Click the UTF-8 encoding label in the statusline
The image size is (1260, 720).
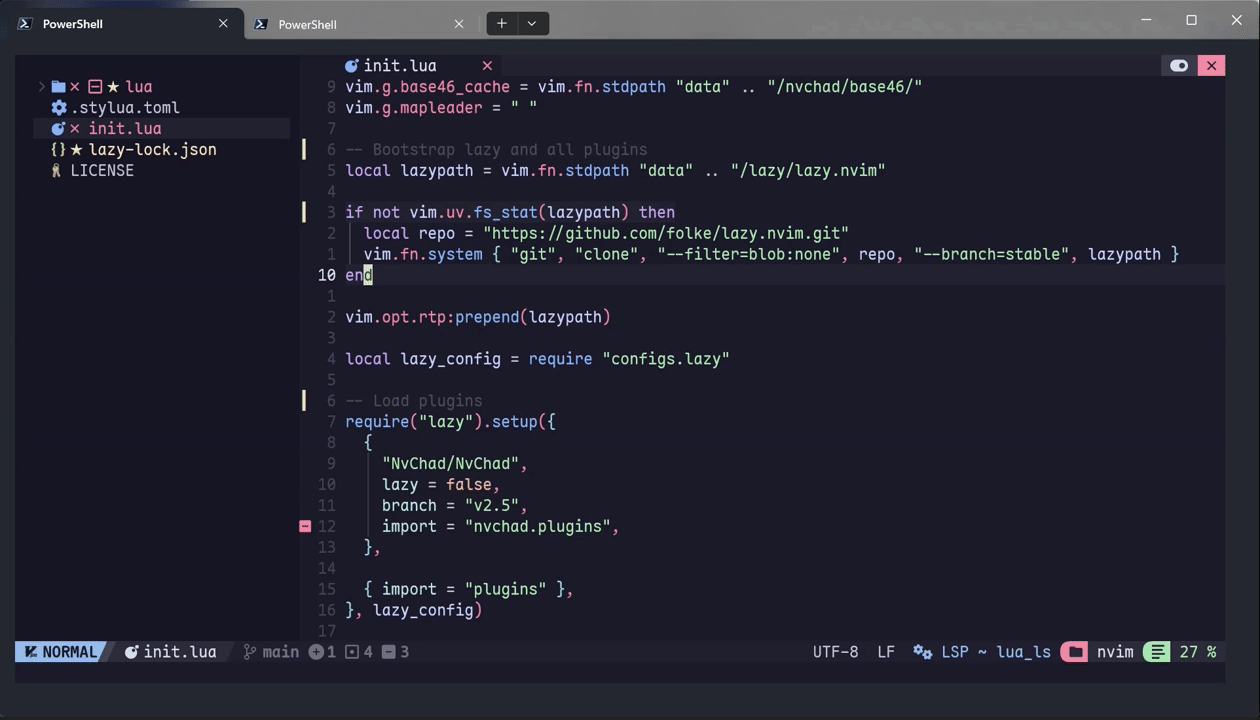coord(835,651)
